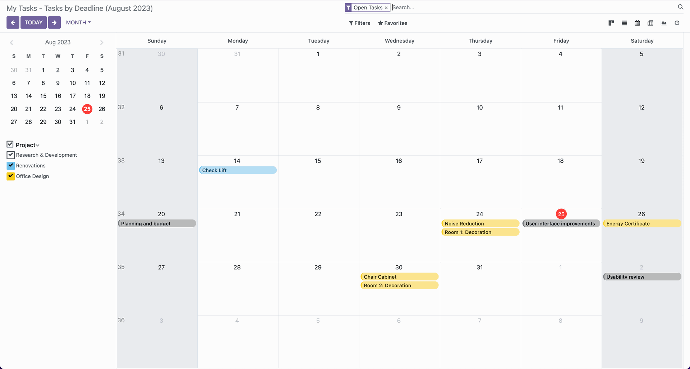Click the search magnifier icon
The width and height of the screenshot is (690, 369).
[680, 7]
